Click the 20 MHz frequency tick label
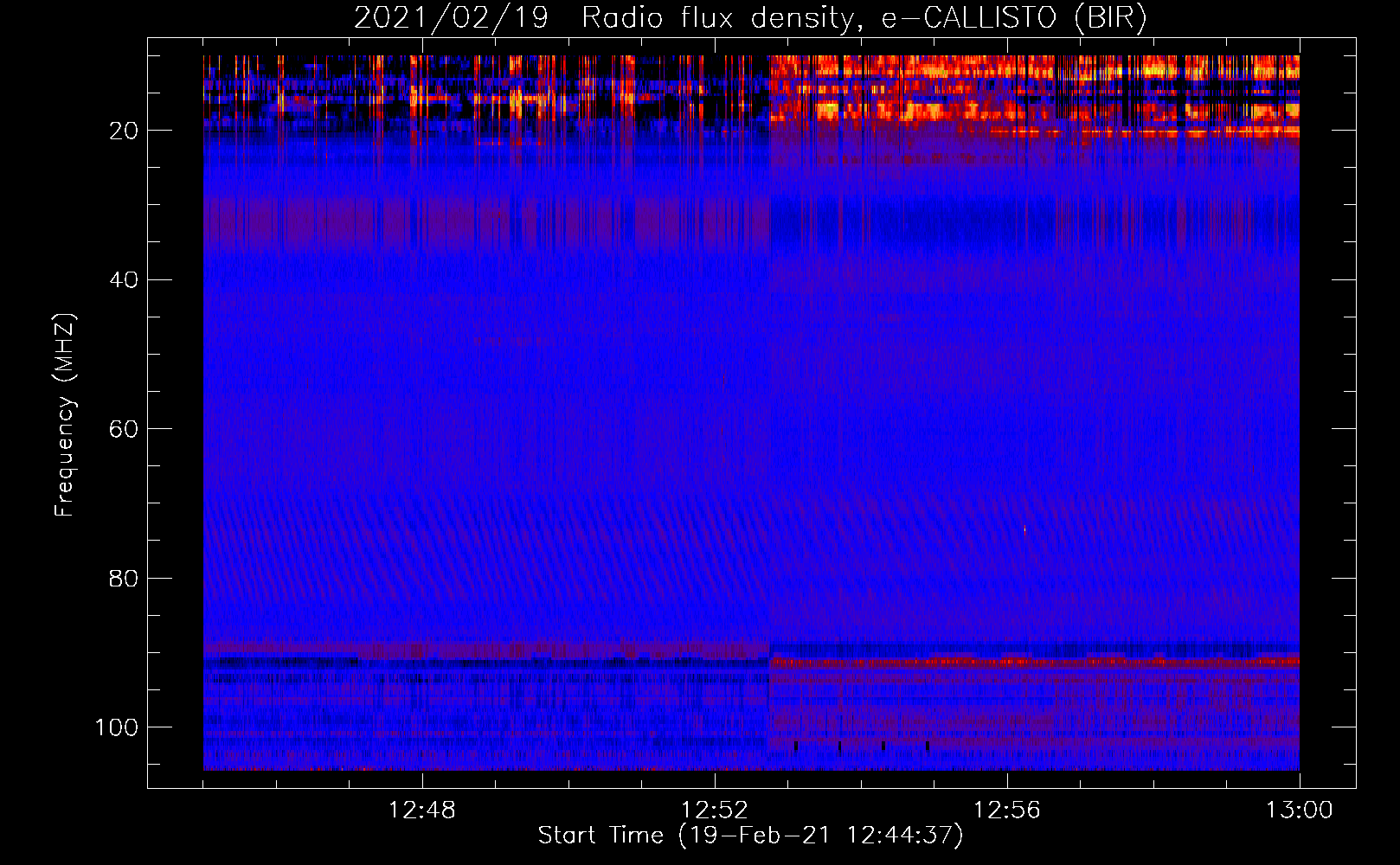 (124, 131)
